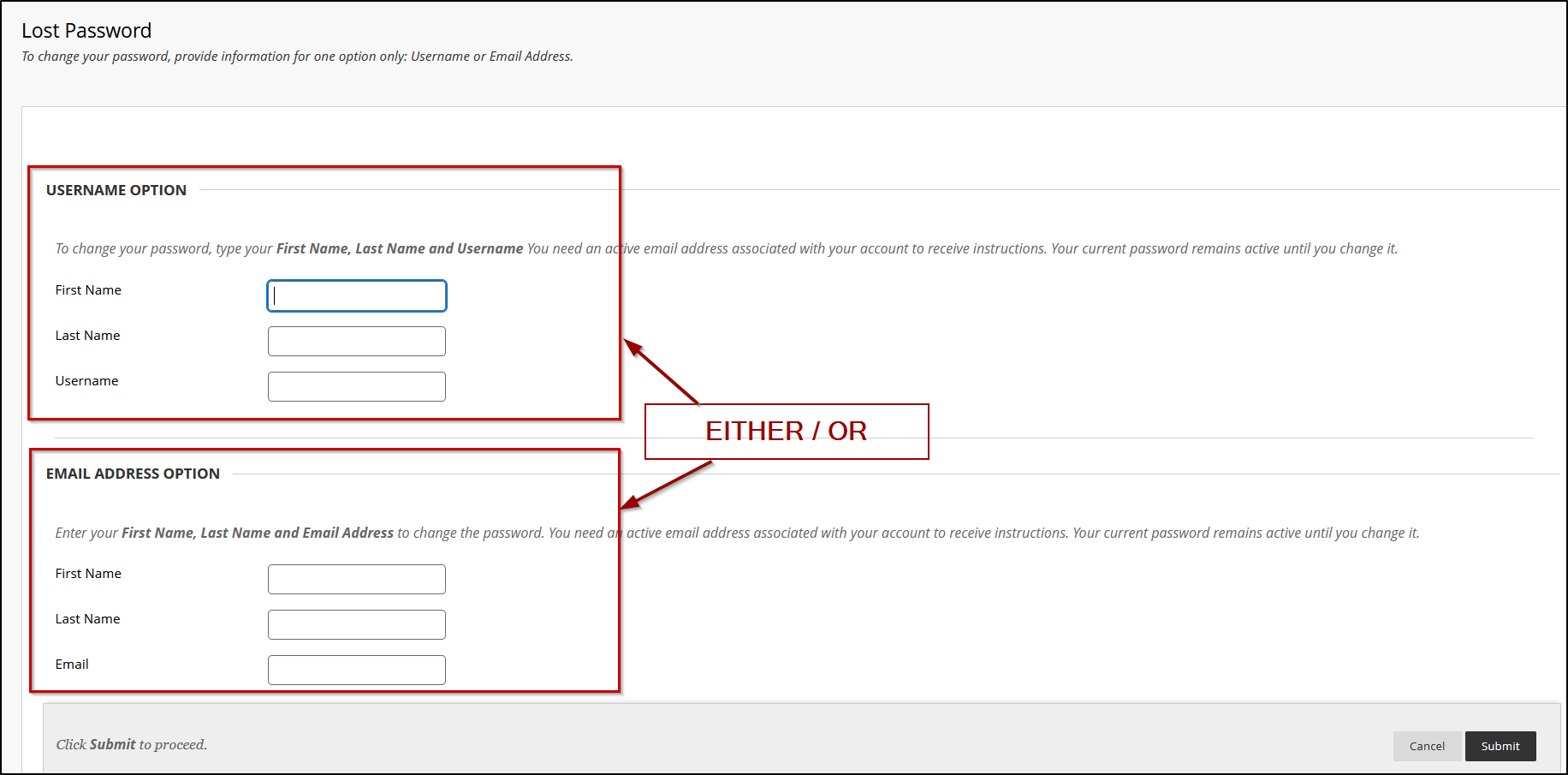Image resolution: width=1568 pixels, height=775 pixels.
Task: Click the instruction text below Lost Password
Action: [297, 57]
